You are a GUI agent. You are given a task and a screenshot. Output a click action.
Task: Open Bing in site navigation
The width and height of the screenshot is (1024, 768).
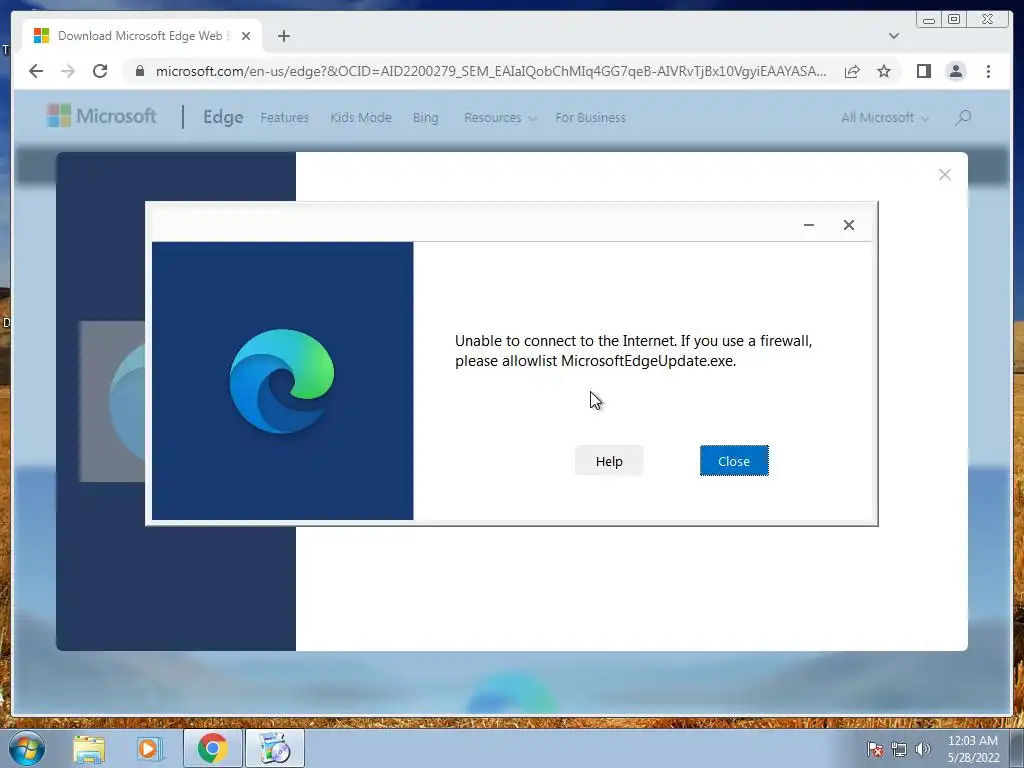425,118
